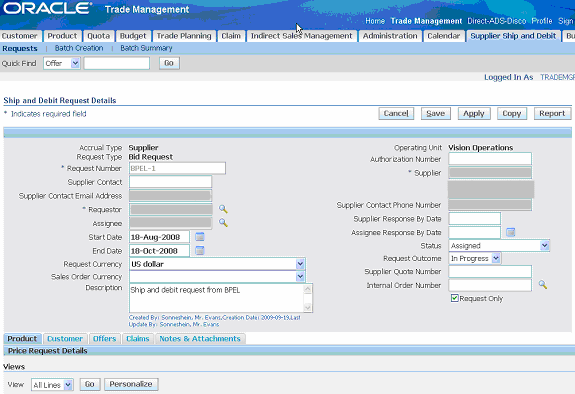The height and width of the screenshot is (394, 575).
Task: Open Indirect Sales Management tab
Action: click(x=301, y=36)
